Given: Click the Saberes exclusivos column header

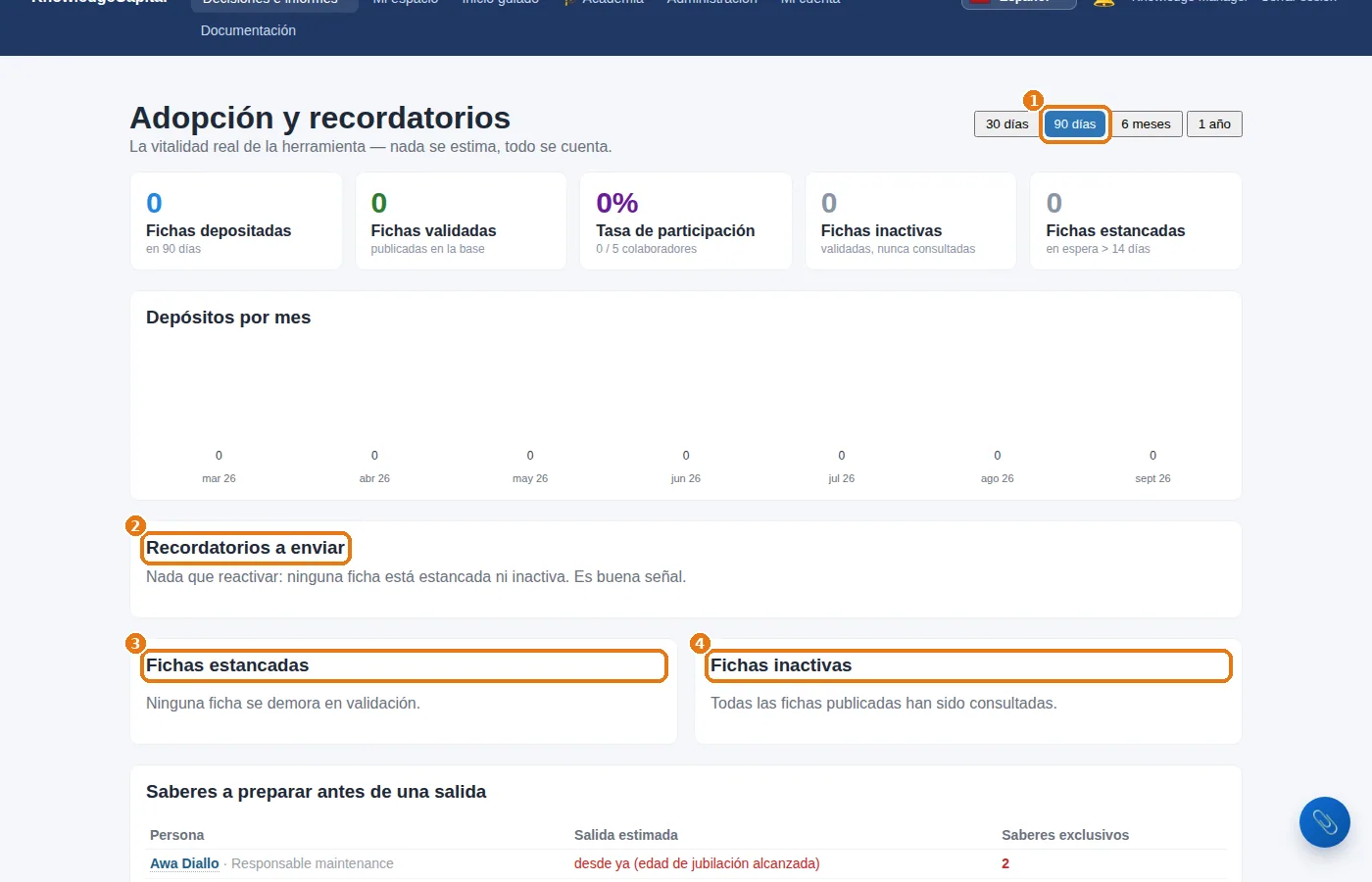Looking at the screenshot, I should [1065, 835].
